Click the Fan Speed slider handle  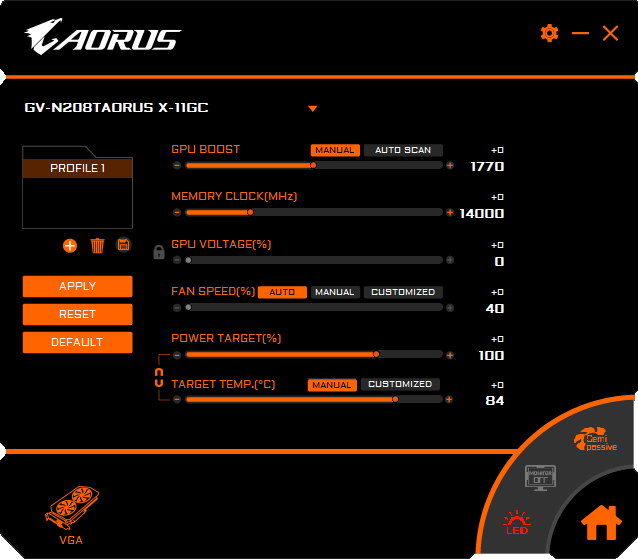188,307
